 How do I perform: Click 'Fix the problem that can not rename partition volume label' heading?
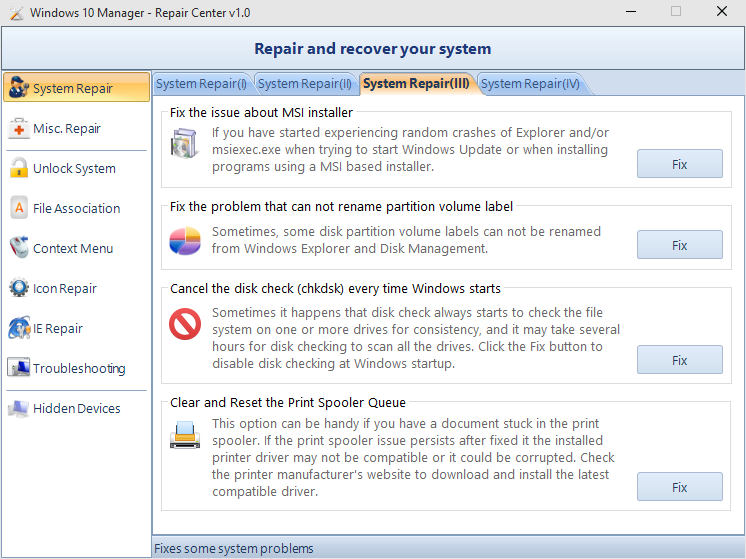click(x=341, y=206)
